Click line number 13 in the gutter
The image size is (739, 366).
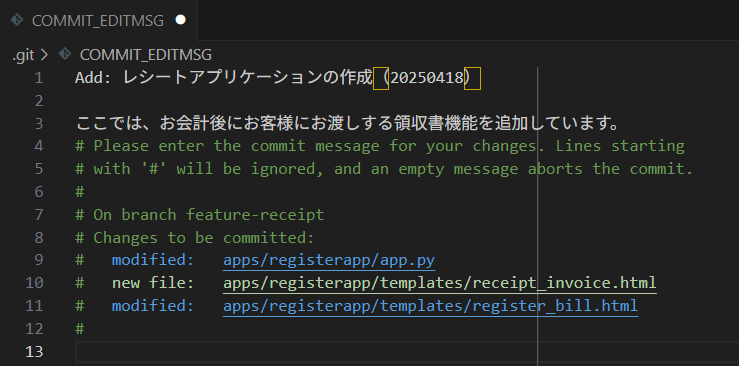tap(34, 351)
